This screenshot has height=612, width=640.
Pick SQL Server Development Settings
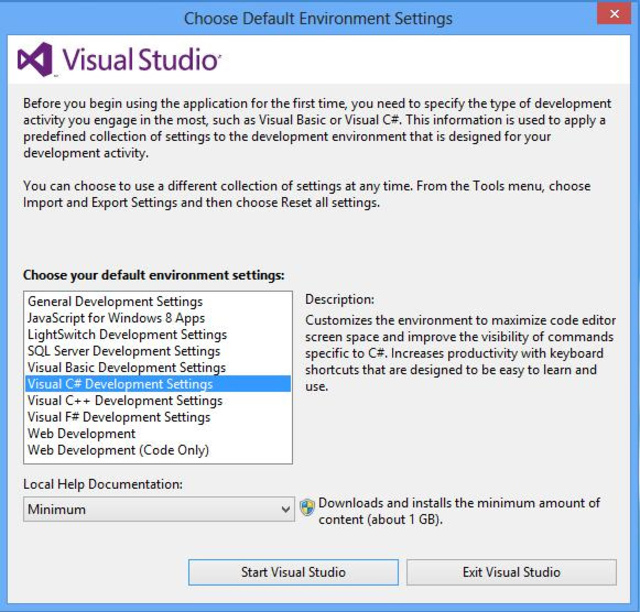click(x=158, y=351)
